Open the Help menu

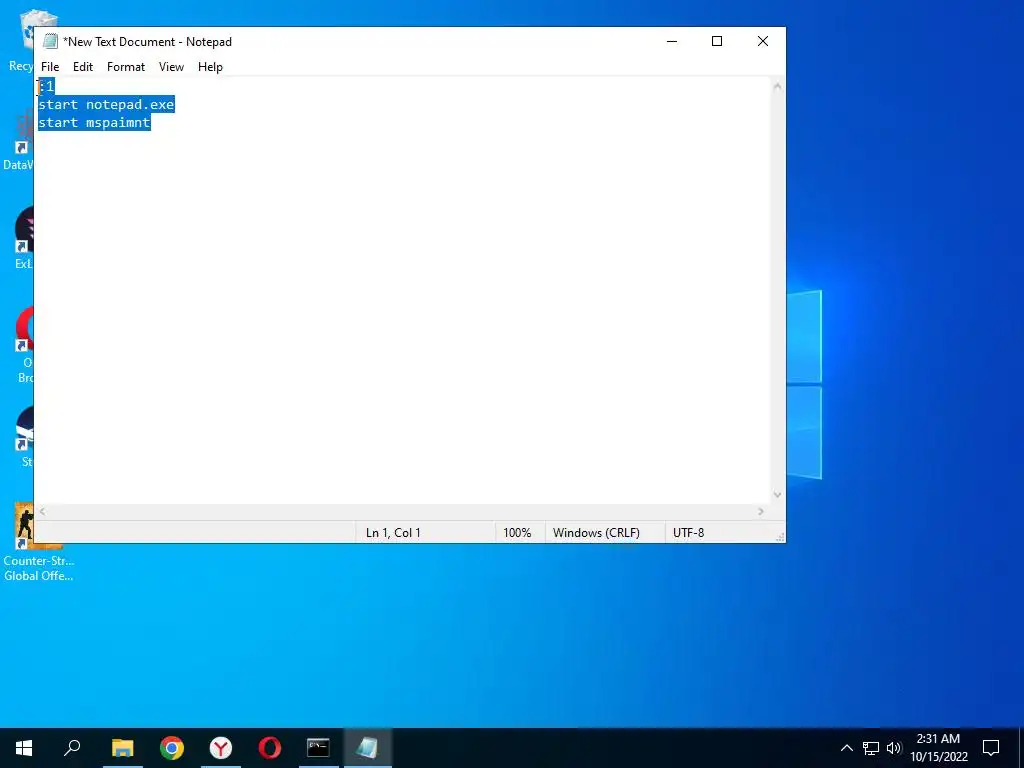(x=210, y=67)
